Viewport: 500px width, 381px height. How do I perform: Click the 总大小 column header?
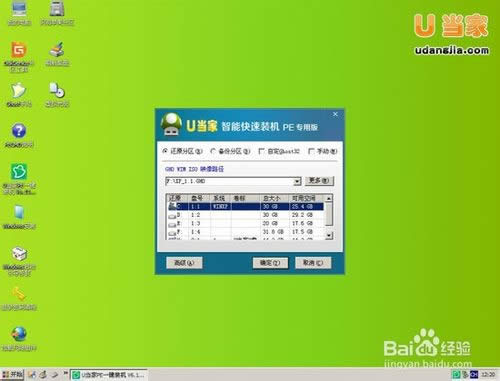[274, 198]
